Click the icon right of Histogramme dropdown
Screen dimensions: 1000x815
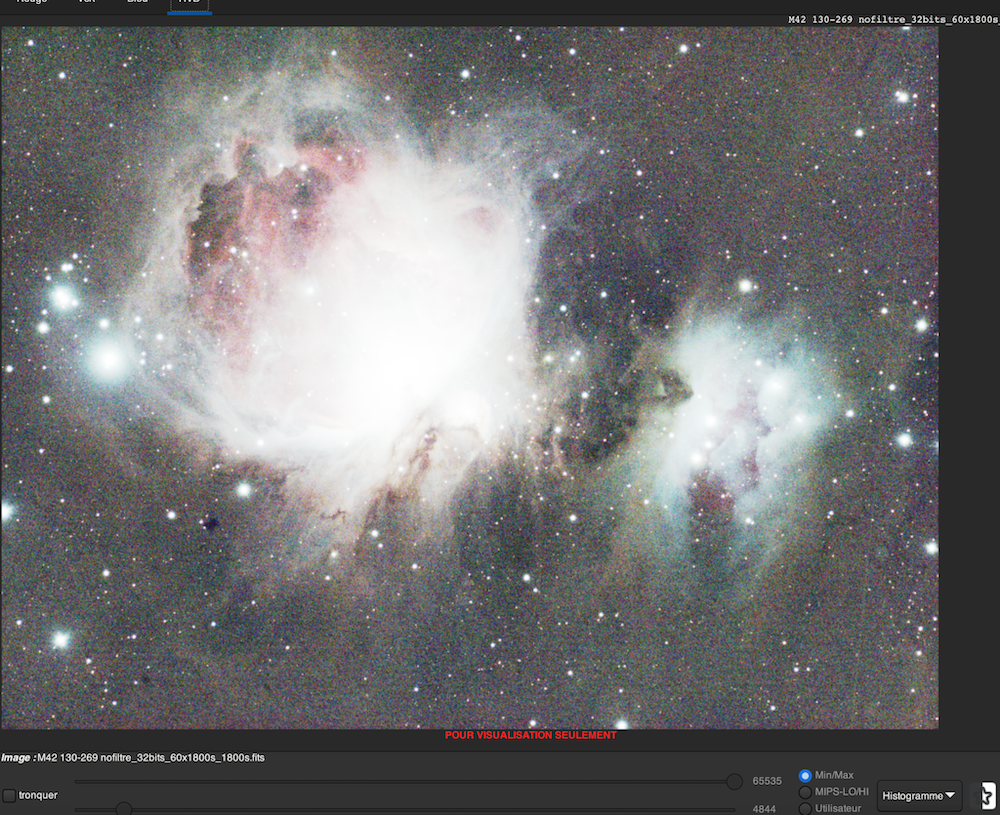pyautogui.click(x=987, y=796)
